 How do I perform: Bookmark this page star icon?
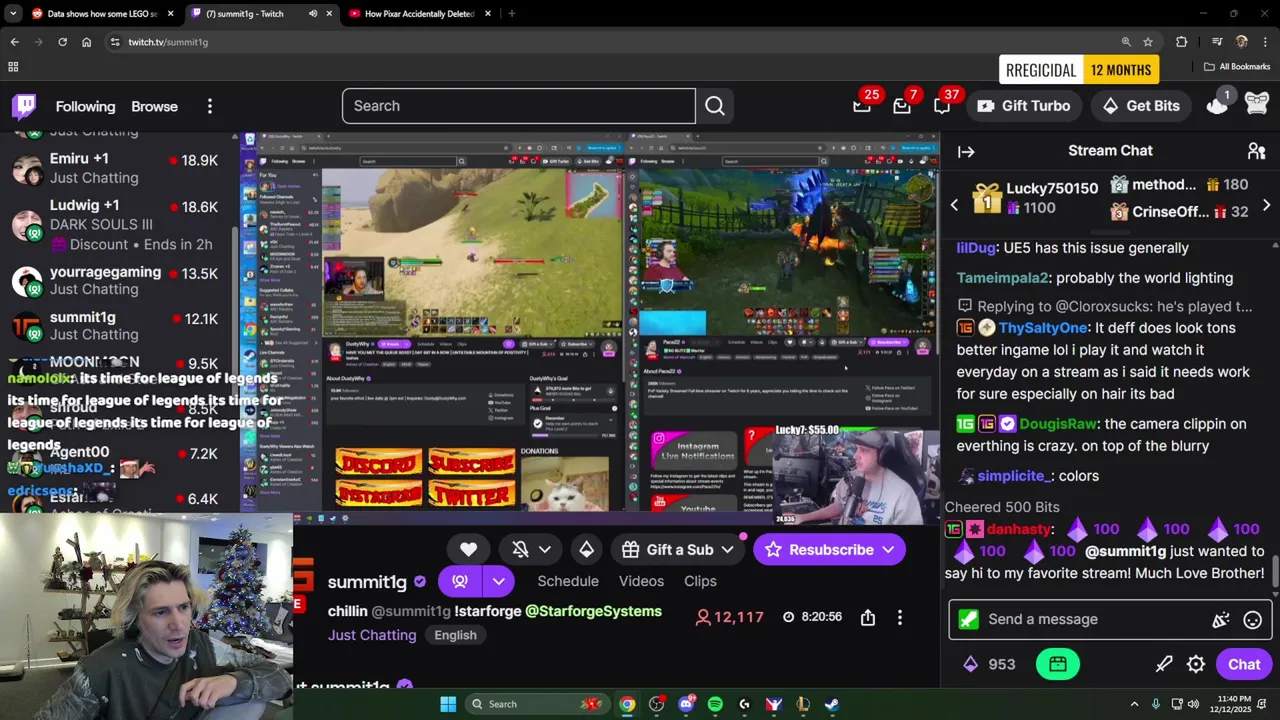click(1148, 42)
